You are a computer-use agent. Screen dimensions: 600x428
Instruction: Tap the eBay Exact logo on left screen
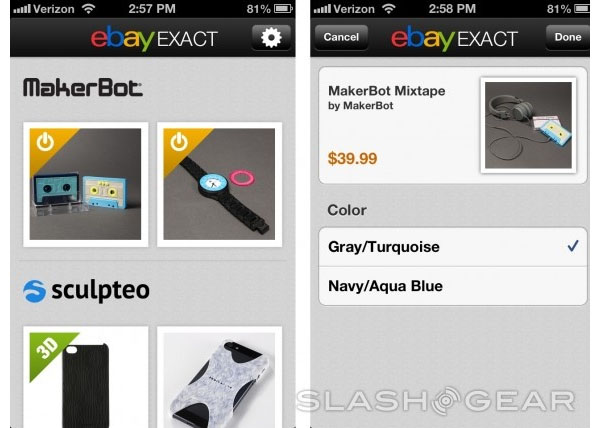point(154,38)
